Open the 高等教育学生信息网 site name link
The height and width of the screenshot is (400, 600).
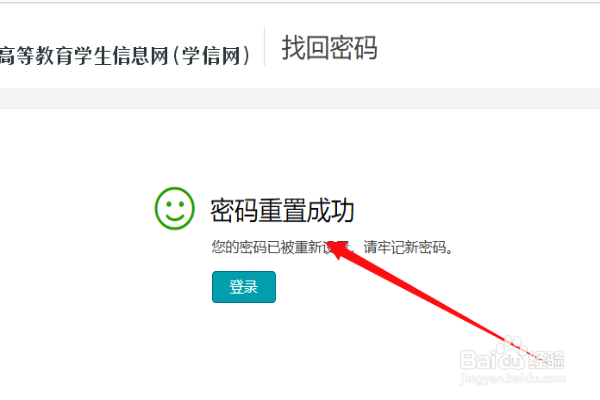[84, 56]
